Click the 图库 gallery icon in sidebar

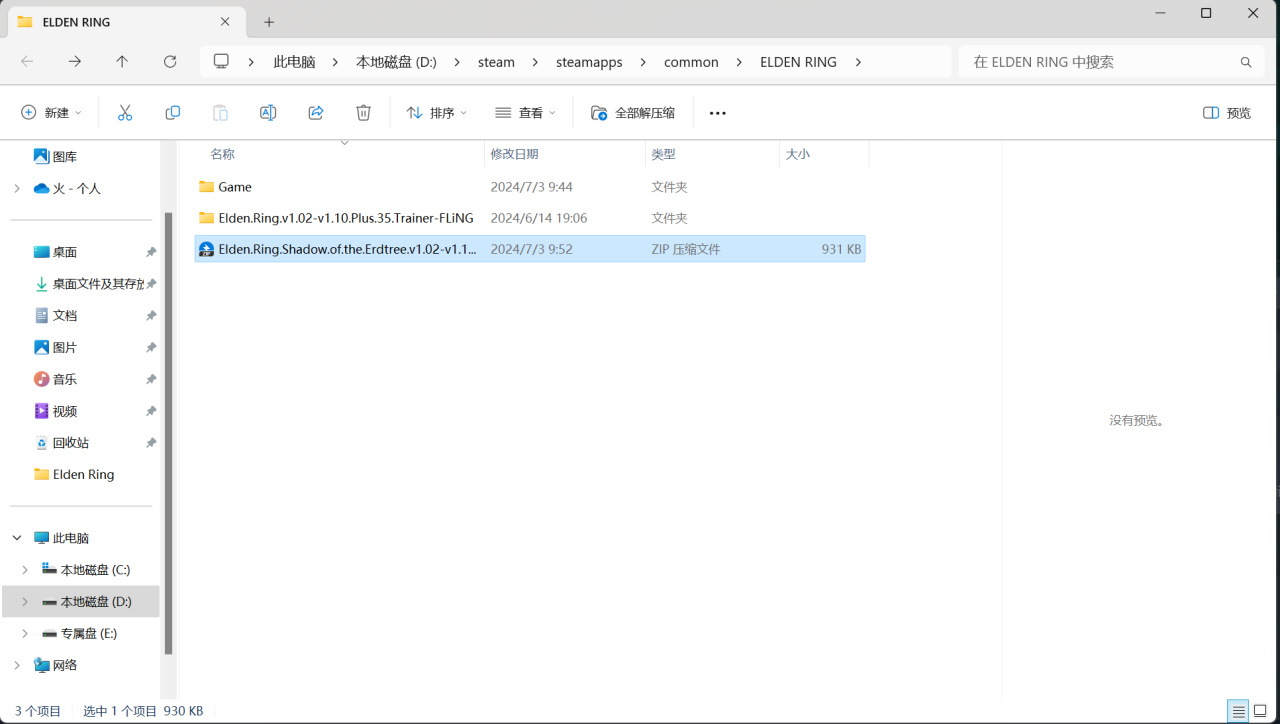pyautogui.click(x=41, y=156)
